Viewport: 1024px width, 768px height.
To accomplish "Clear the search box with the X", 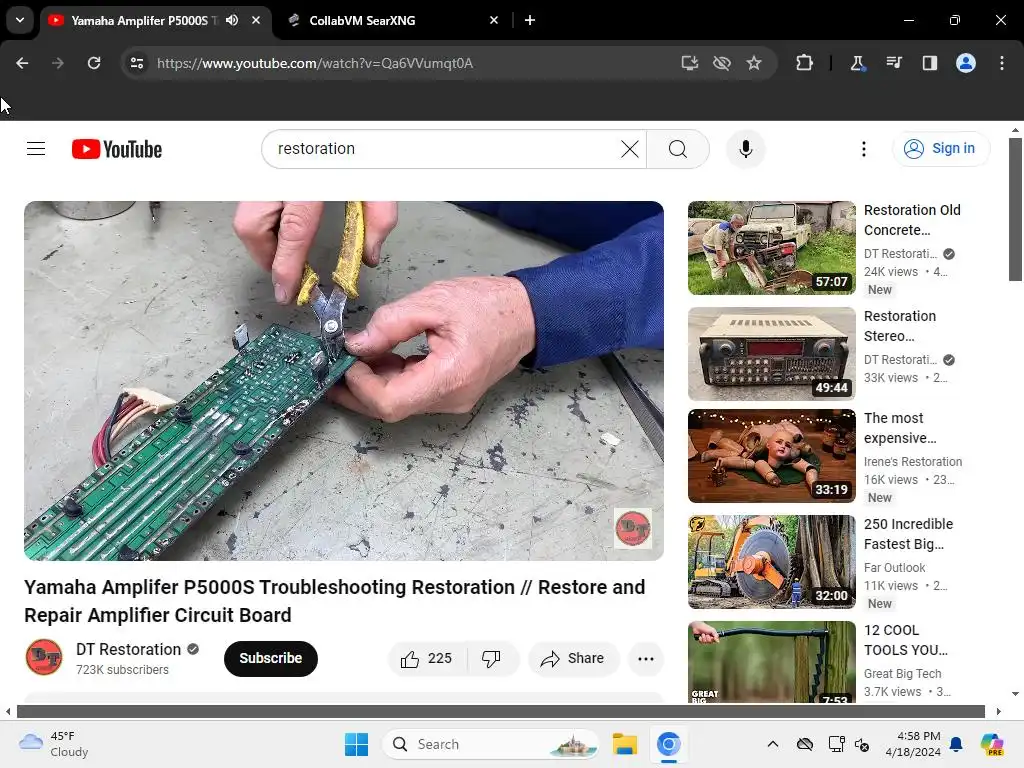I will point(630,149).
